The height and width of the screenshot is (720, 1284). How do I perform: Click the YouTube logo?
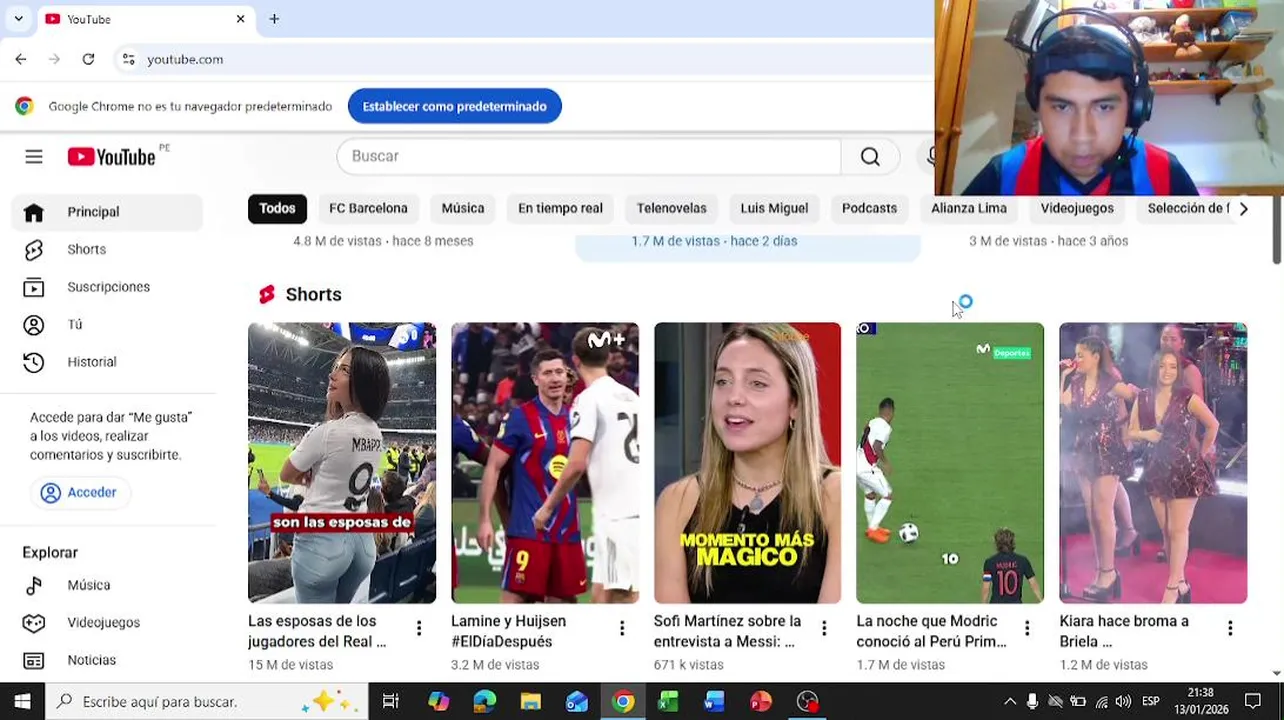[111, 156]
